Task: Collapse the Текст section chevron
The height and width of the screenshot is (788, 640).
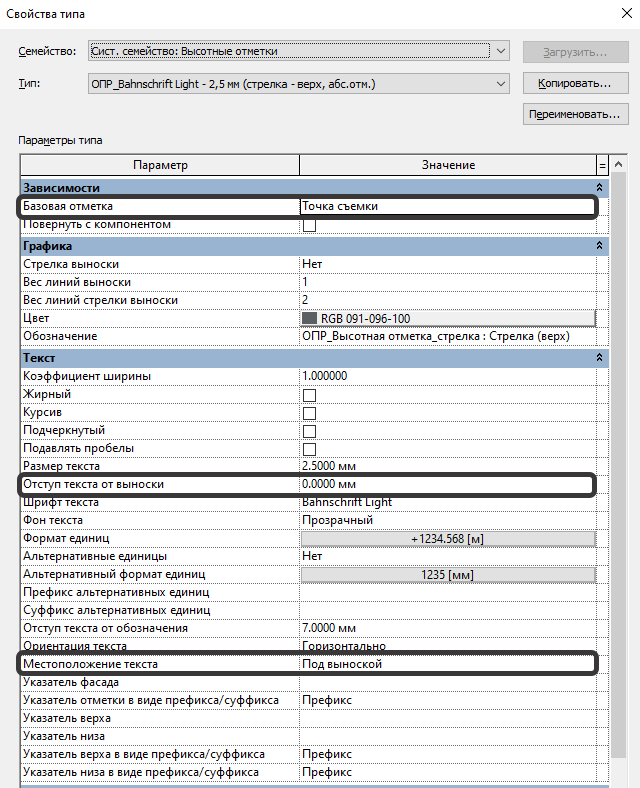Action: (x=599, y=358)
